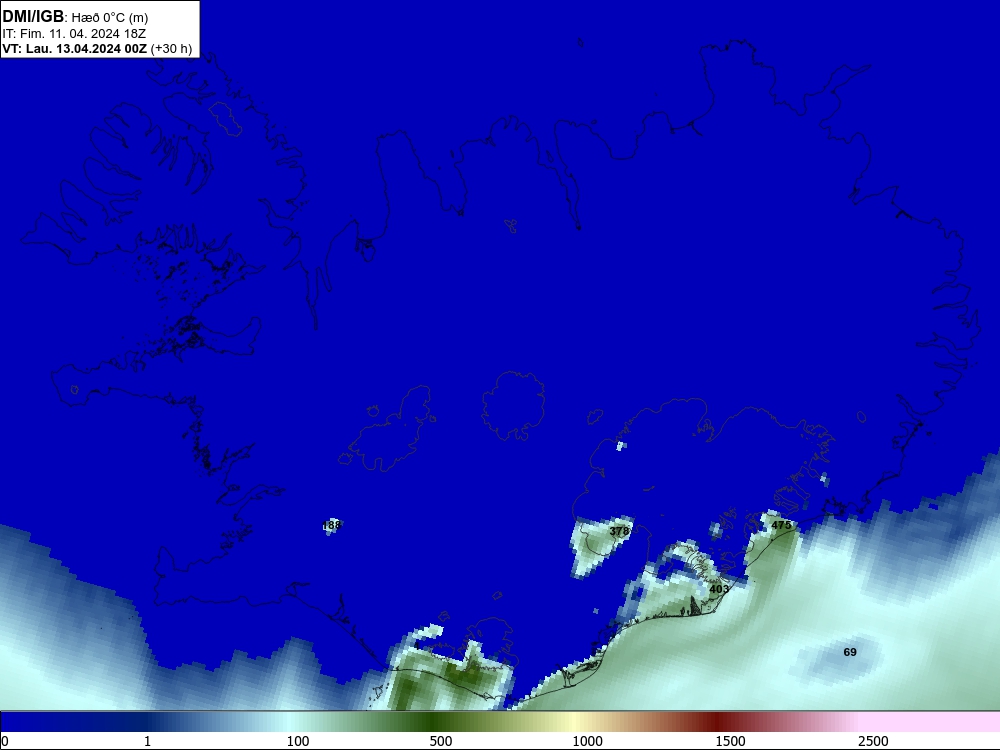1000x750 pixels.
Task: Click the 475 value label on the map
Action: tap(781, 525)
